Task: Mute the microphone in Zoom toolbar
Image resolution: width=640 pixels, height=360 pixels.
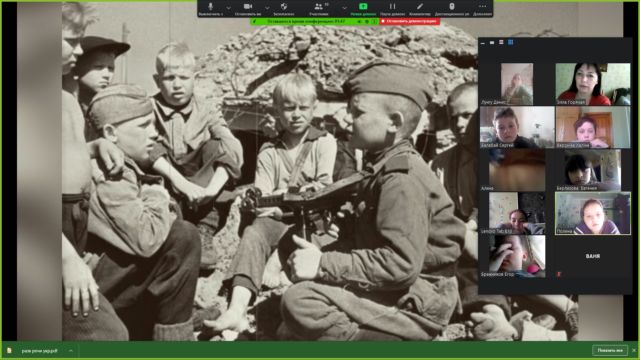Action: (x=211, y=7)
